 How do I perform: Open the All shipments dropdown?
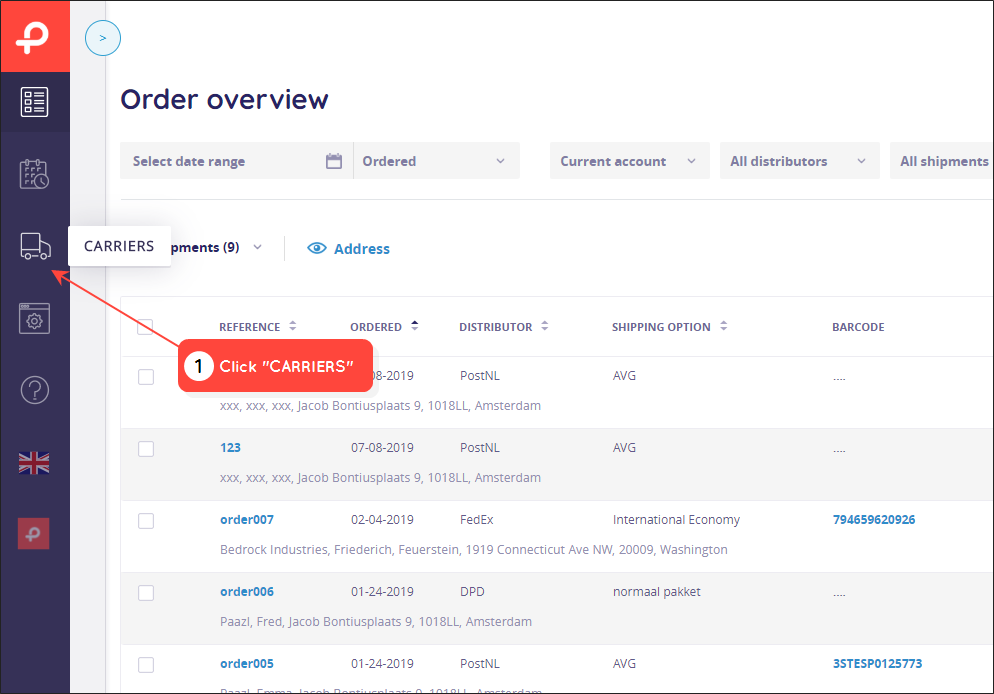coord(941,161)
